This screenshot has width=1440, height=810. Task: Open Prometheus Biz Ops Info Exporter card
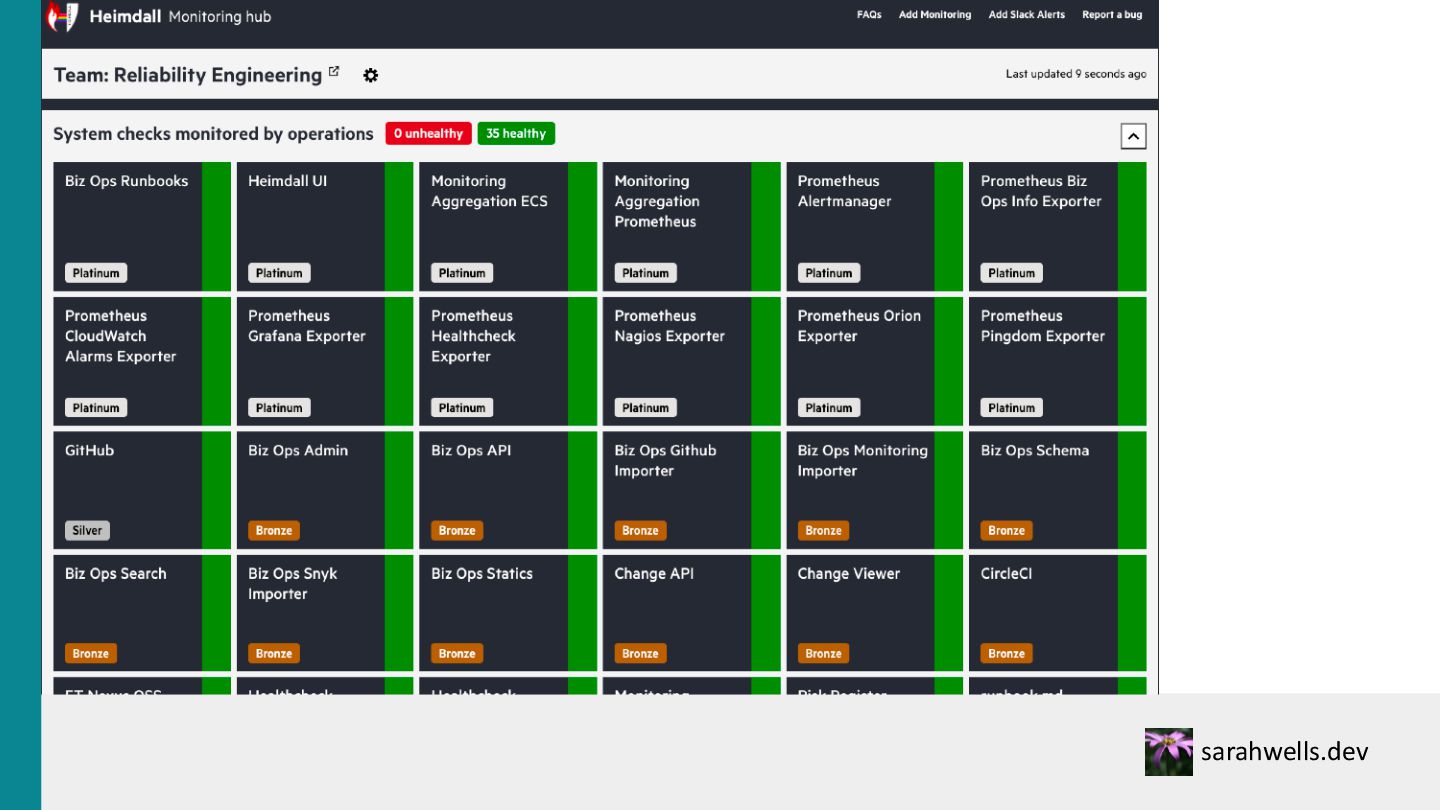[x=1058, y=227]
